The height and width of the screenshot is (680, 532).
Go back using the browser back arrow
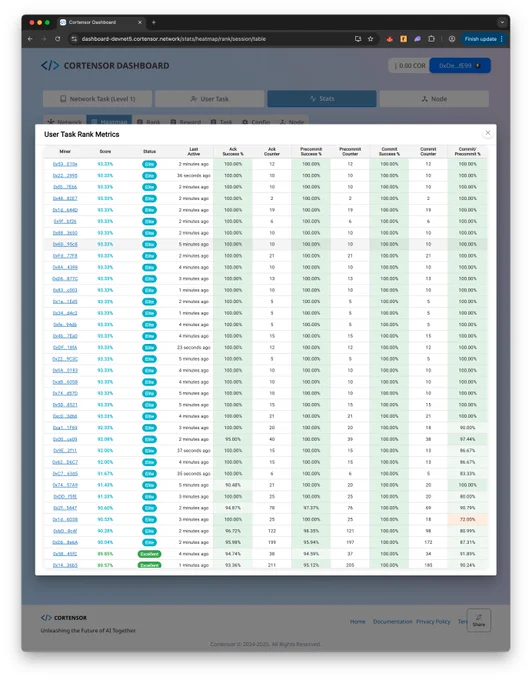[x=30, y=39]
